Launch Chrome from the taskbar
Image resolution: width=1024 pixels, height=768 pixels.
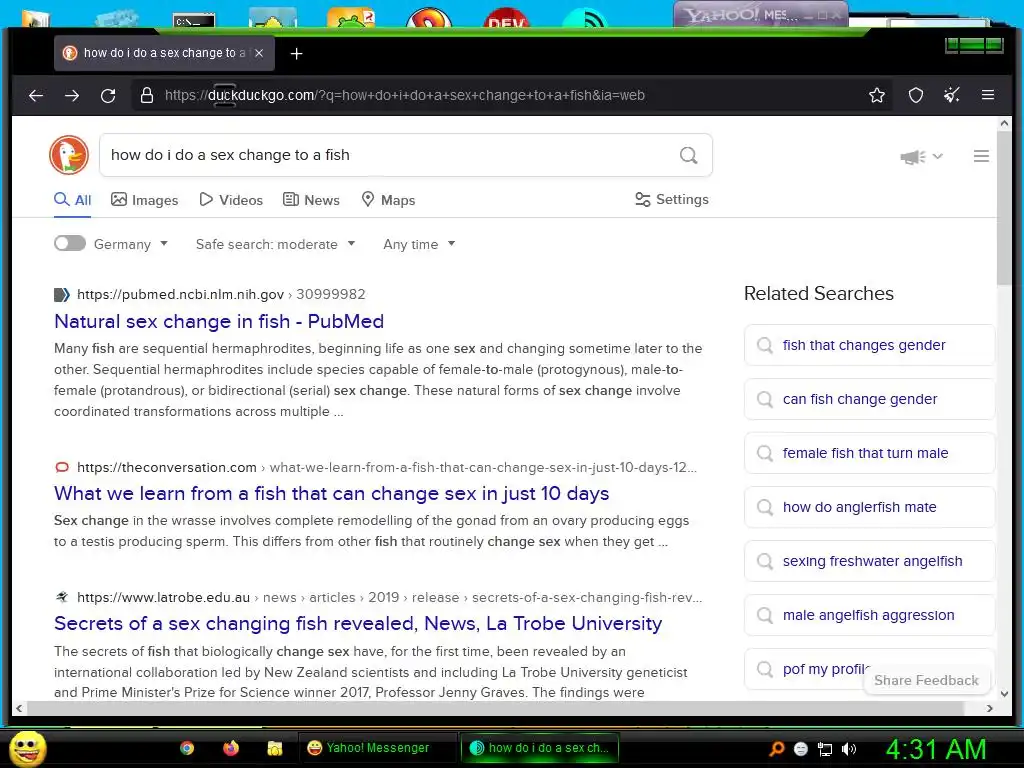point(187,748)
